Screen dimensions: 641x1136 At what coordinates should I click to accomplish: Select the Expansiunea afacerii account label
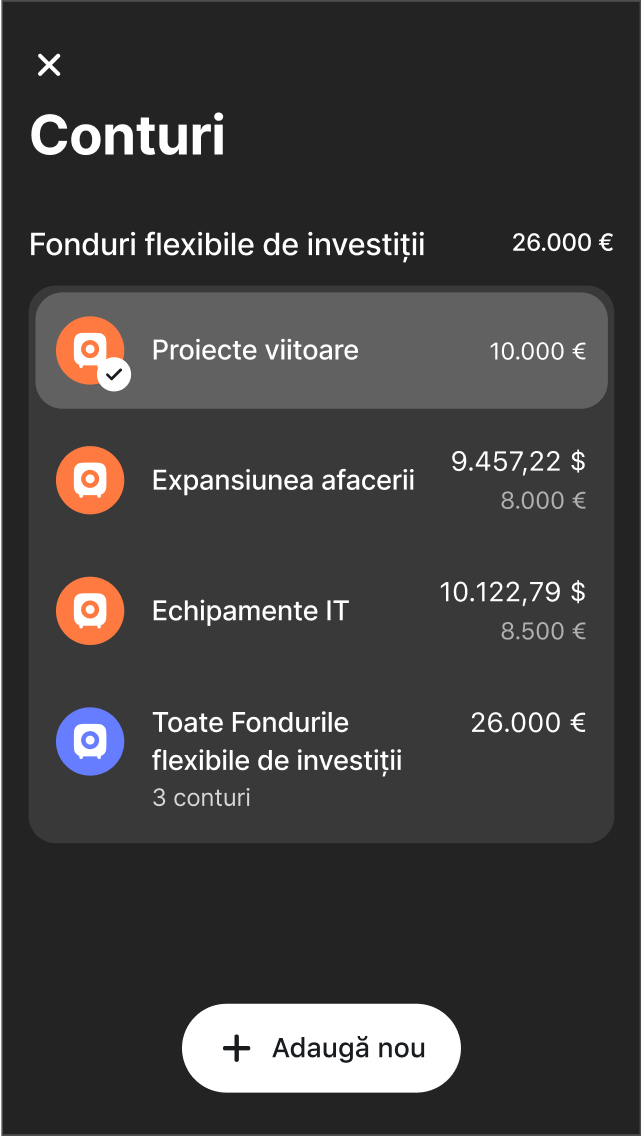click(283, 480)
